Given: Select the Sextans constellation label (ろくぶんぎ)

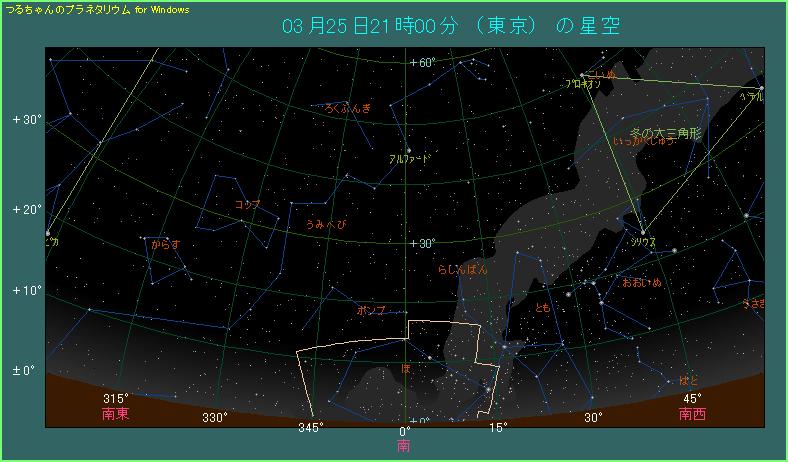Looking at the screenshot, I should click(347, 108).
